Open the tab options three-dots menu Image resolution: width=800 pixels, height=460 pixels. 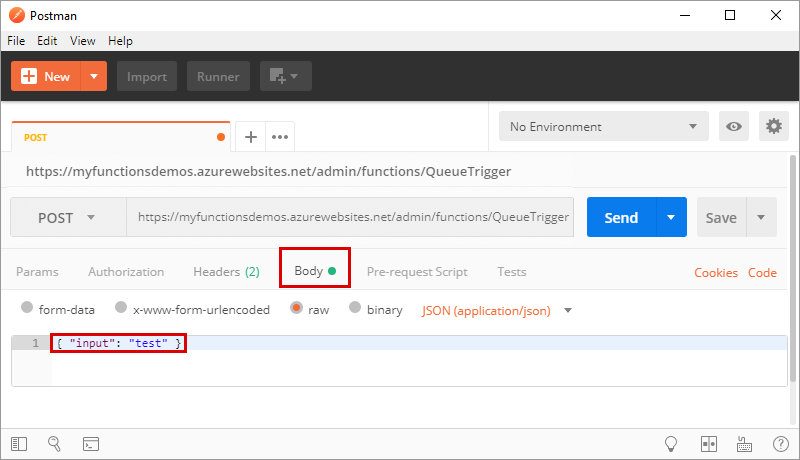pyautogui.click(x=280, y=137)
